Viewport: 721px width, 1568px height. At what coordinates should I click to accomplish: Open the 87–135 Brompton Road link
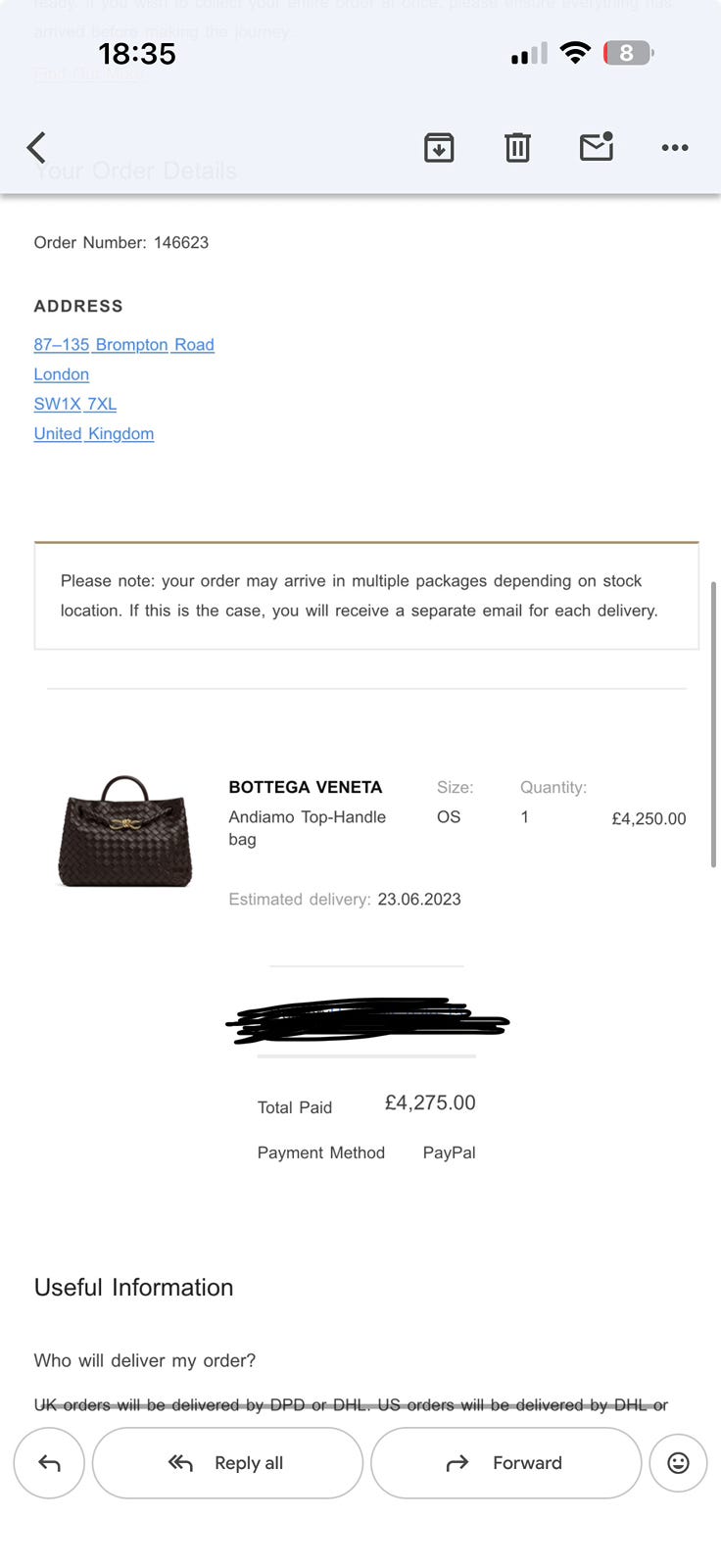123,345
